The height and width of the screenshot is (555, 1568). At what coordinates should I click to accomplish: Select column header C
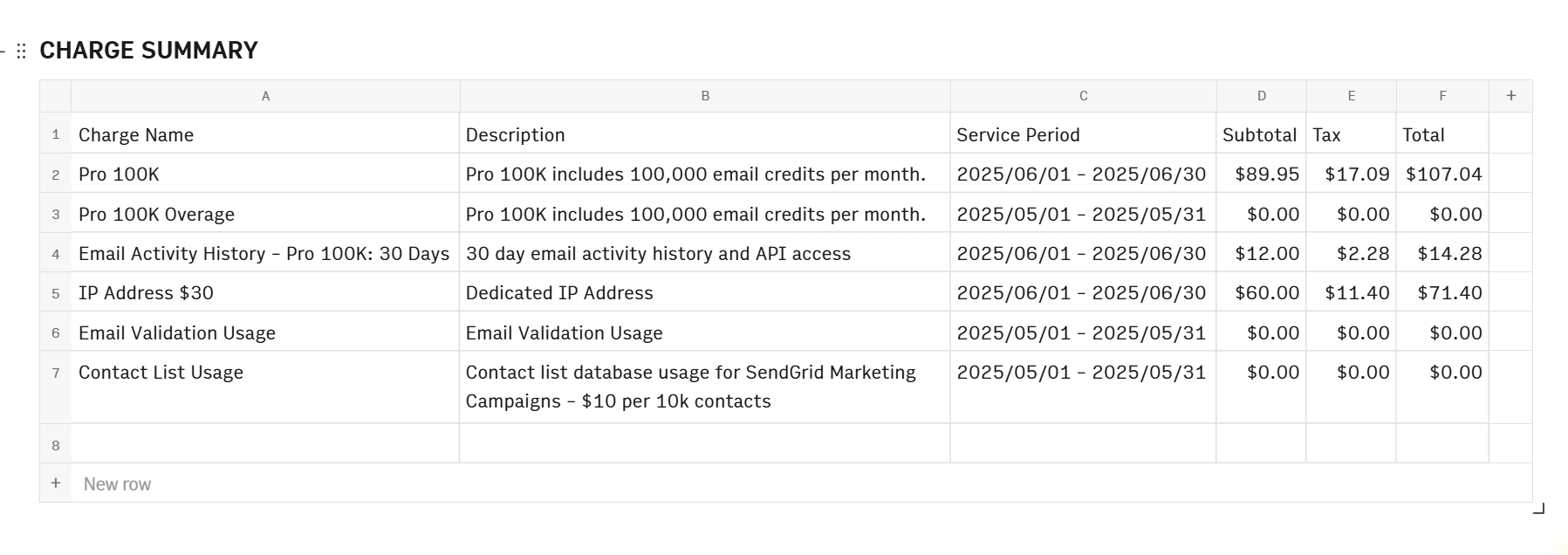click(x=1082, y=95)
